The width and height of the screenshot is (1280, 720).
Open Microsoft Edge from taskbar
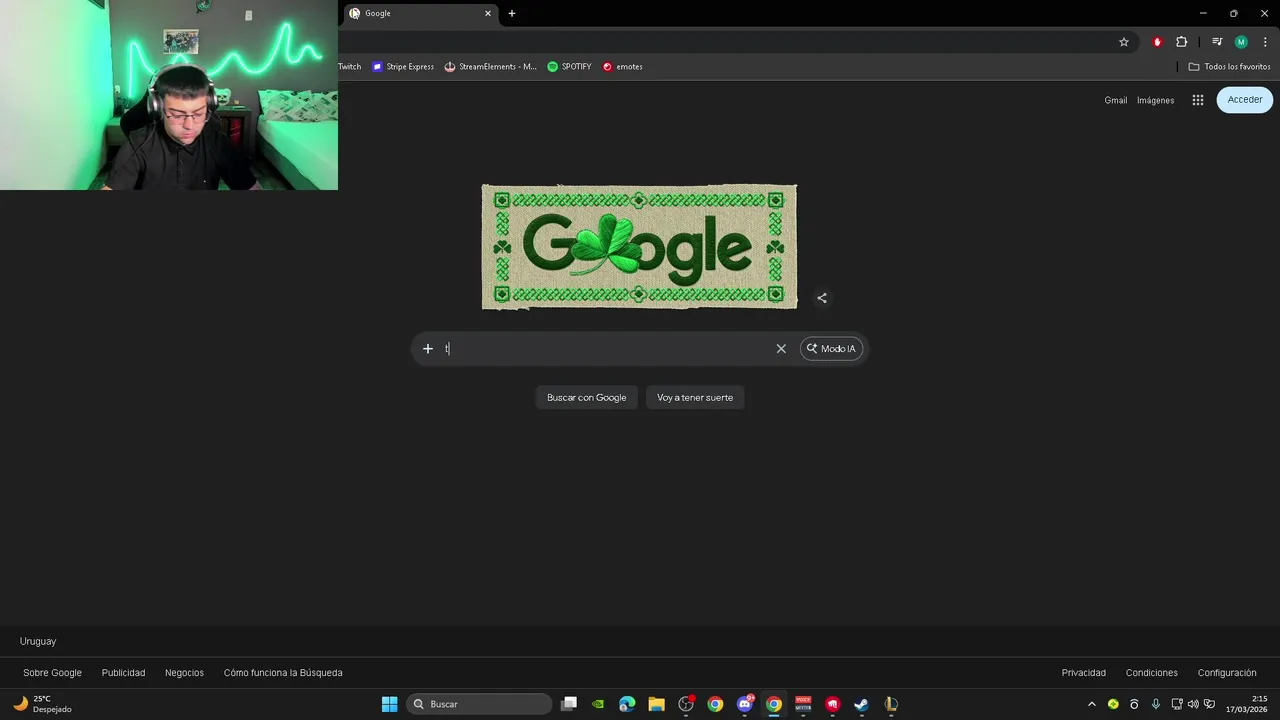click(x=627, y=704)
